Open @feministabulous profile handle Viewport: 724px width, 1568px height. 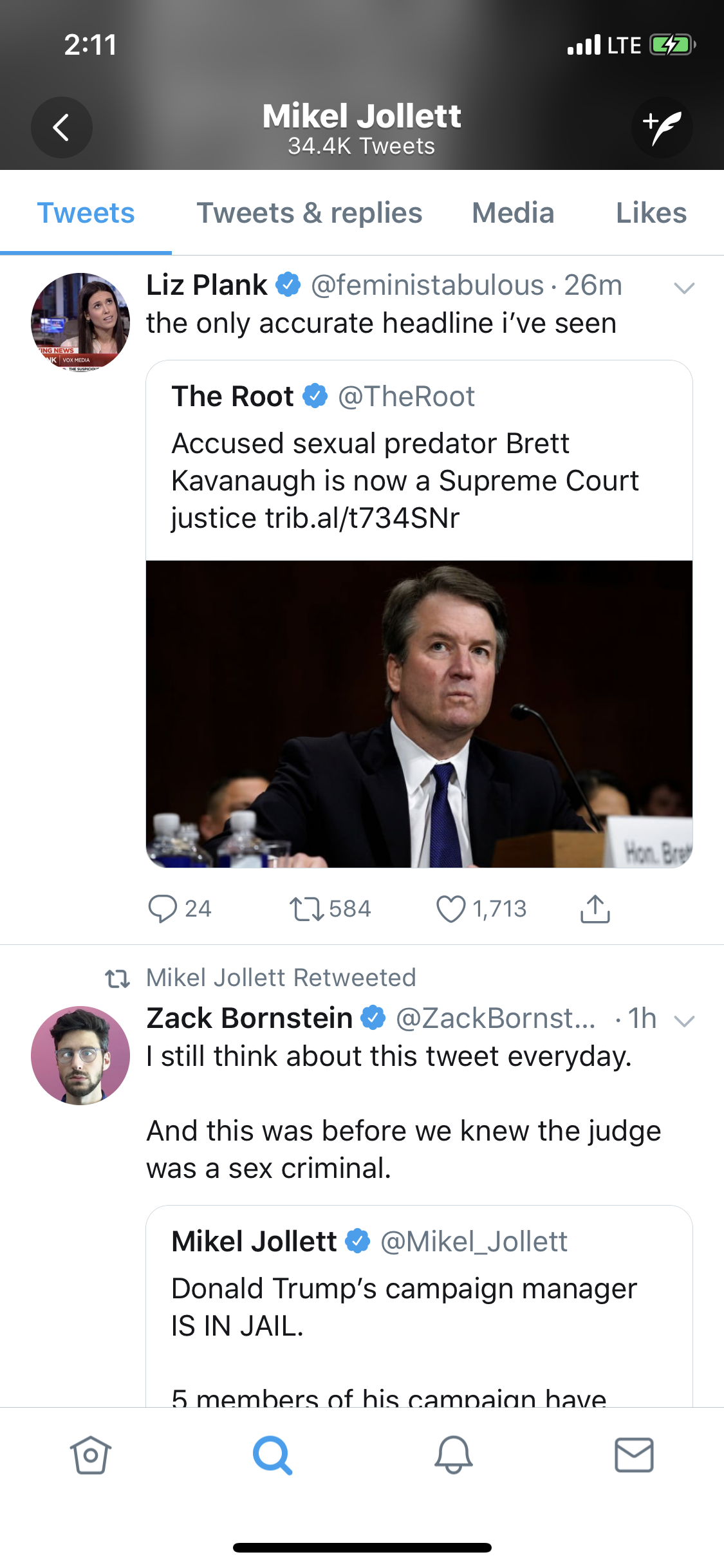tap(427, 285)
